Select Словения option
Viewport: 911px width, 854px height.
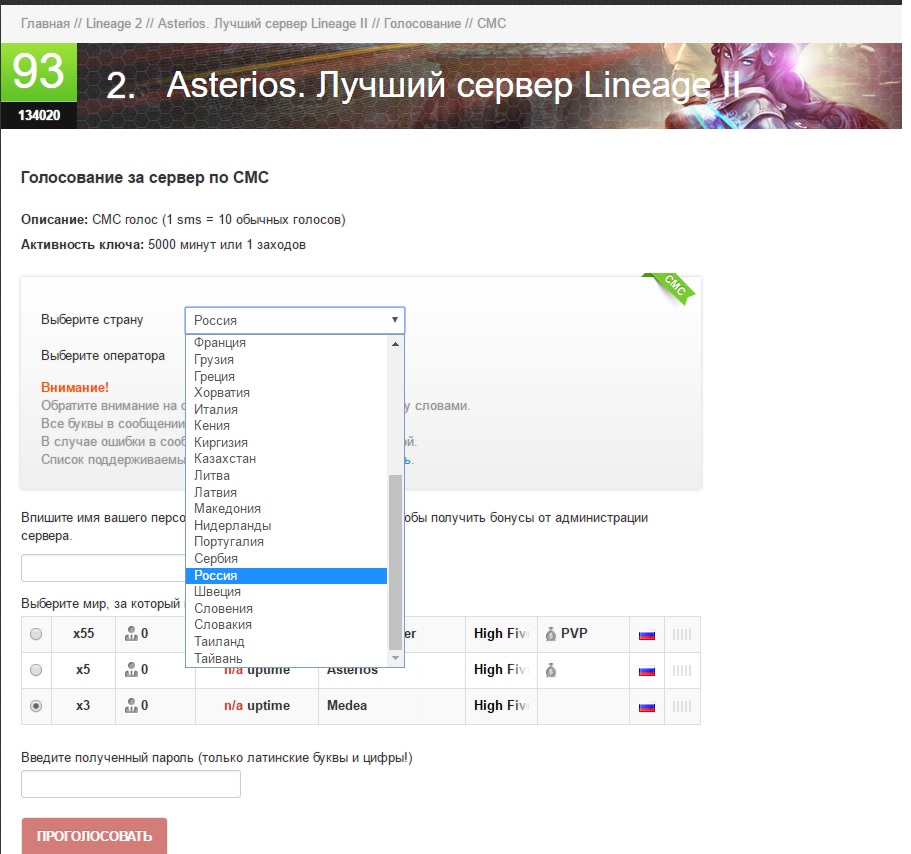coord(286,609)
